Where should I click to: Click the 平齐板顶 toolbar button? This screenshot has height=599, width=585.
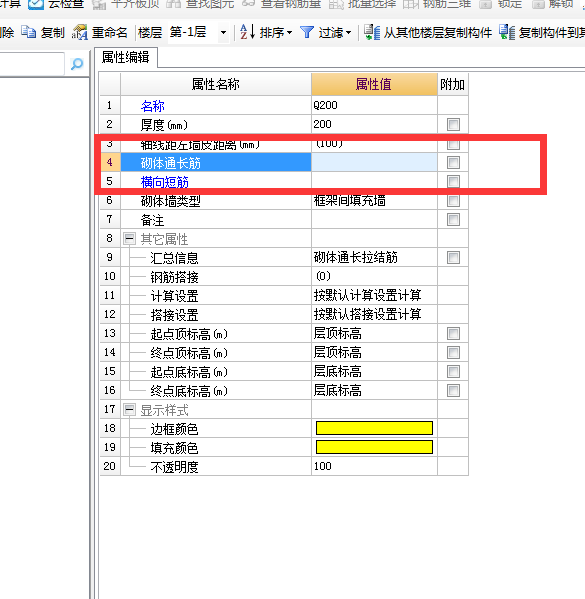coord(126,4)
